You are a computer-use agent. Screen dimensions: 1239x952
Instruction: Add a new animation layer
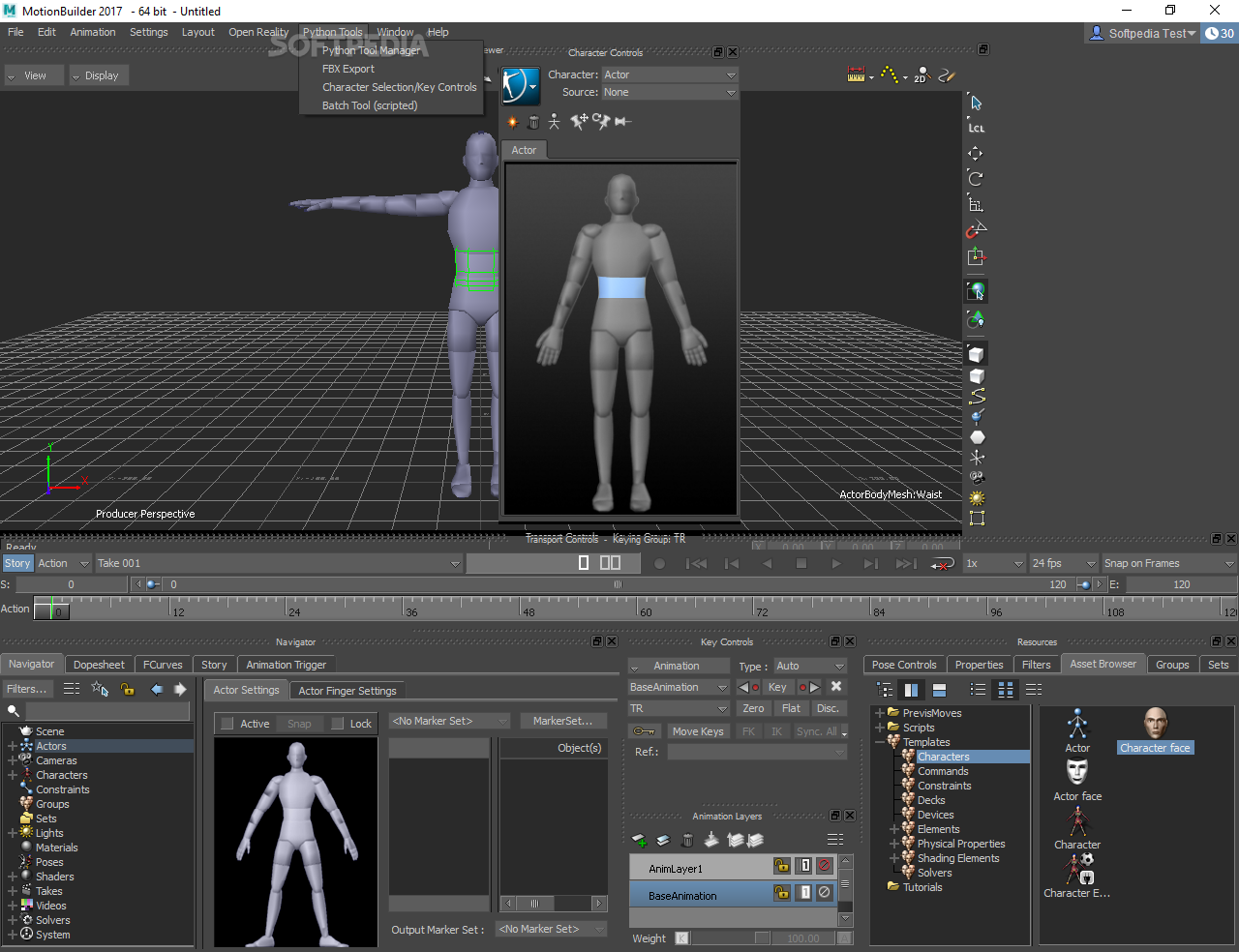tap(639, 840)
